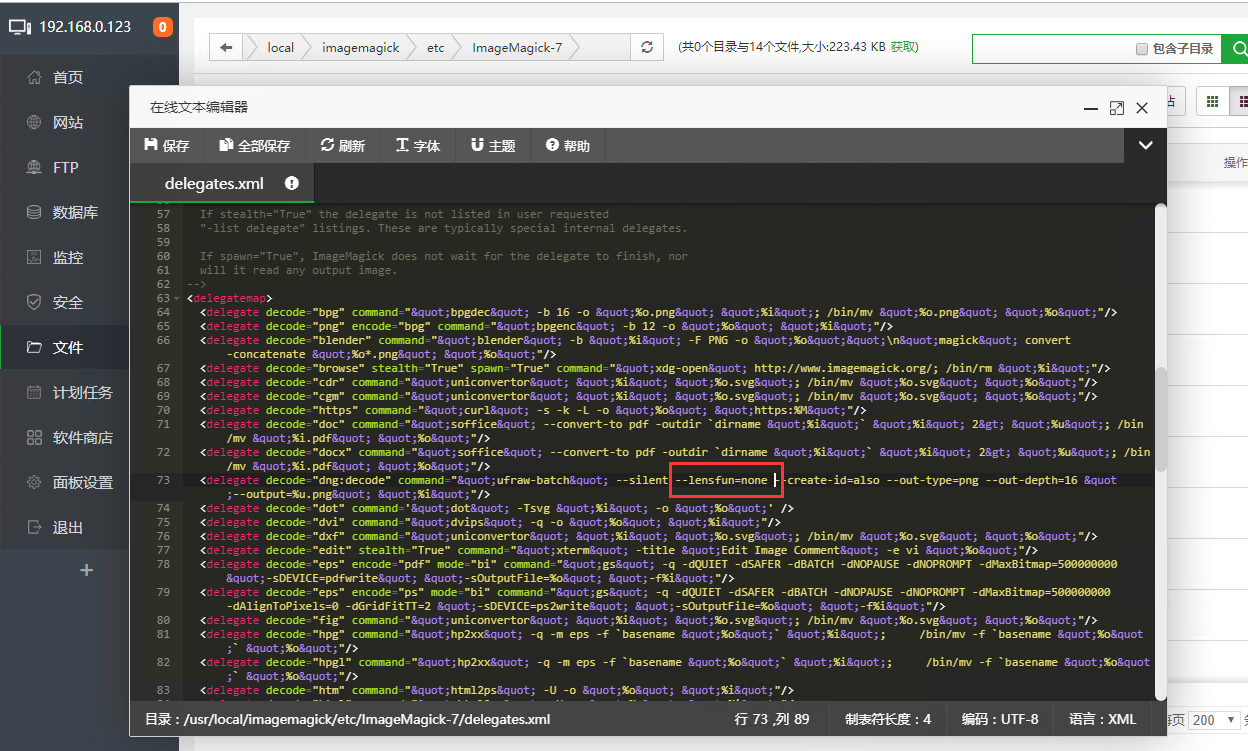Viewport: 1248px width, 751px height.
Task: Click 制表符长度: 4 tab size selector
Action: pyautogui.click(x=888, y=719)
